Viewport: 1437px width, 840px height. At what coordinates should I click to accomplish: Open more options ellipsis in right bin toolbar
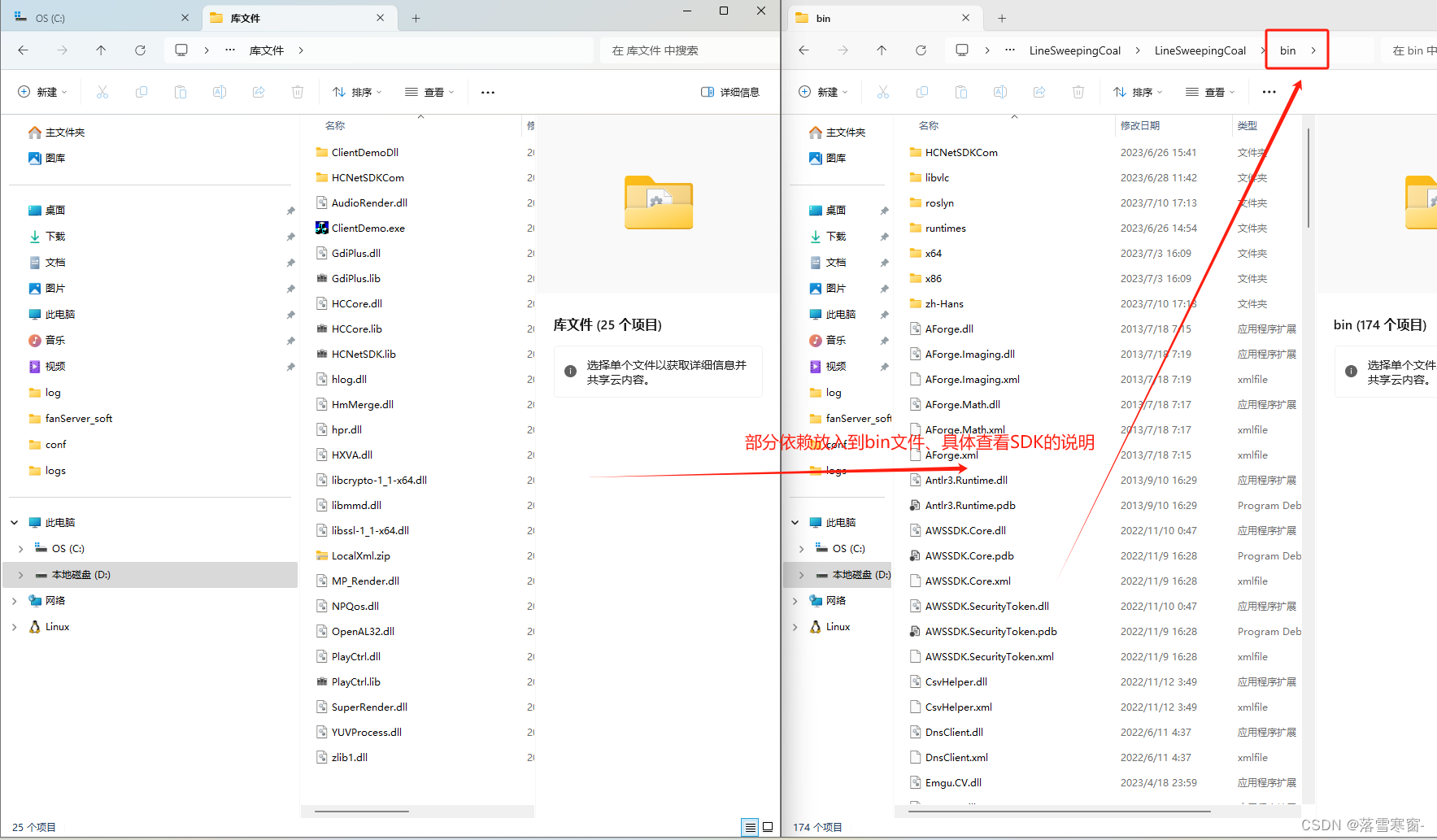tap(1269, 92)
